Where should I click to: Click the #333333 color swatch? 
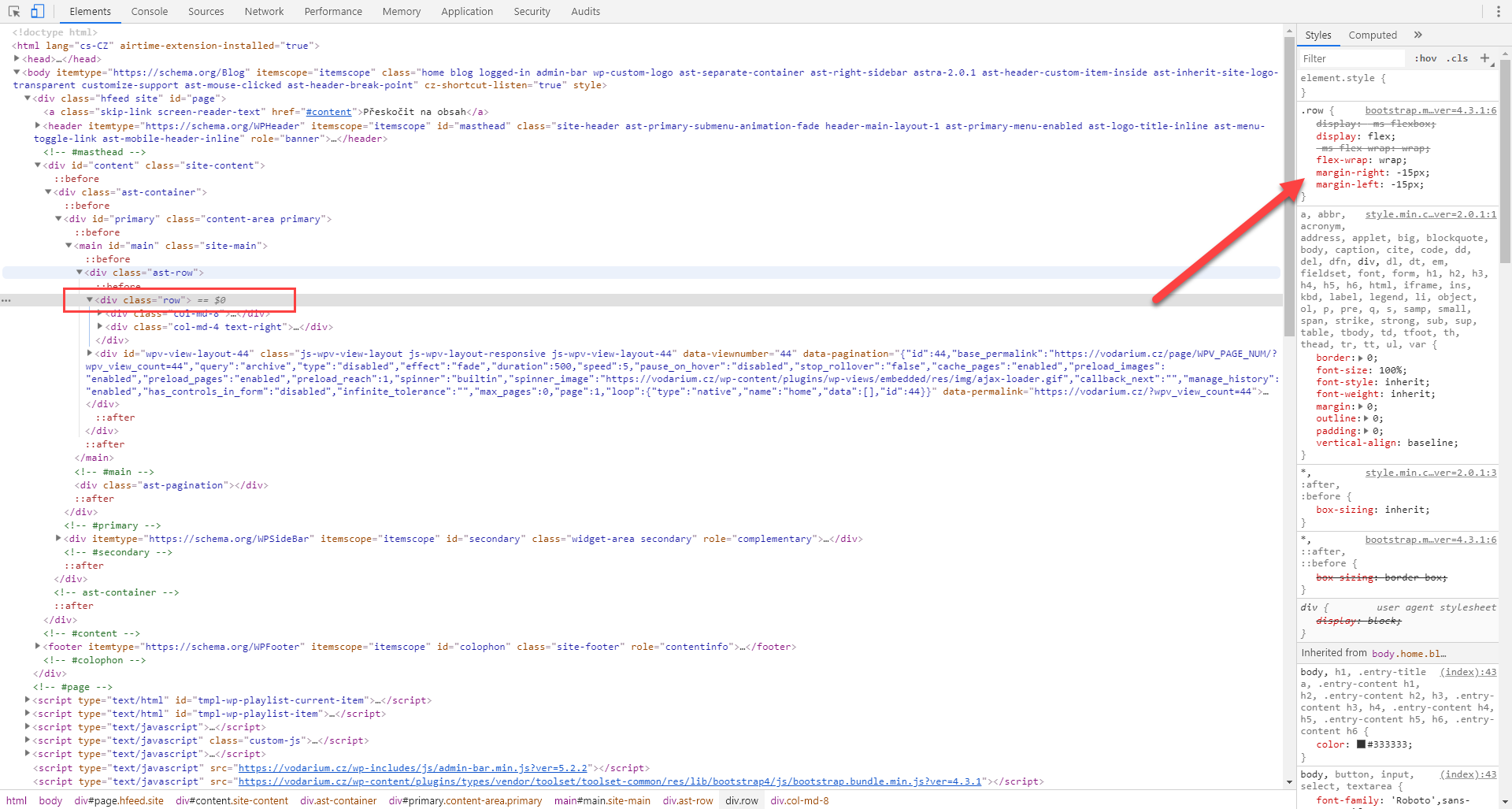(x=1360, y=744)
